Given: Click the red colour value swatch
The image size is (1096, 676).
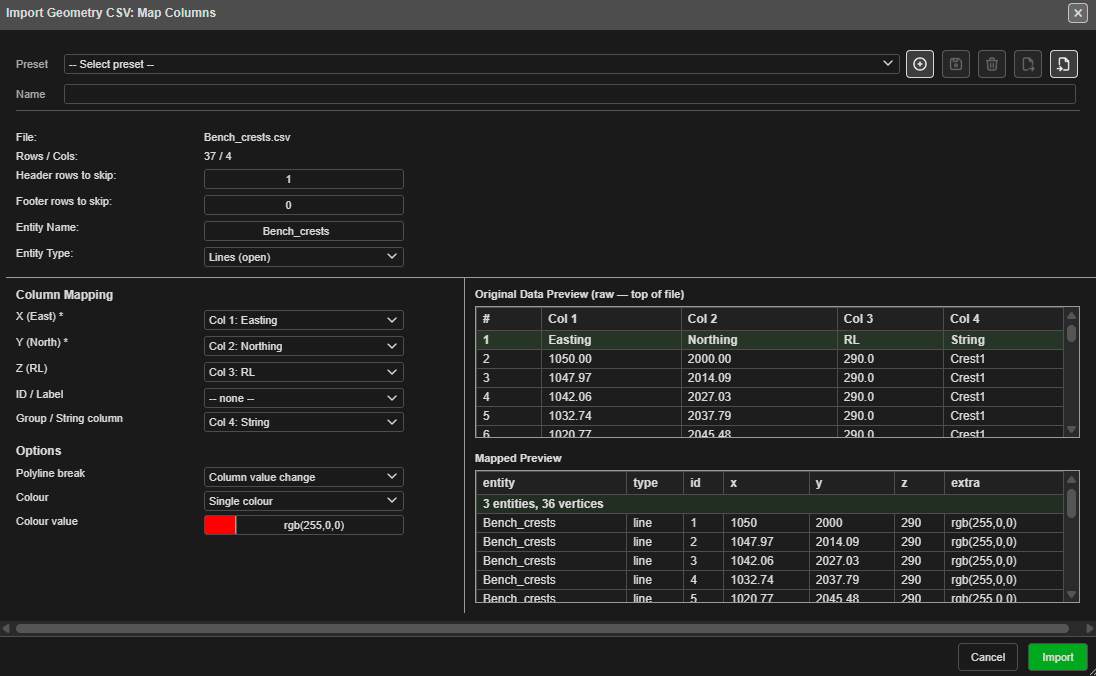Looking at the screenshot, I should tap(220, 525).
